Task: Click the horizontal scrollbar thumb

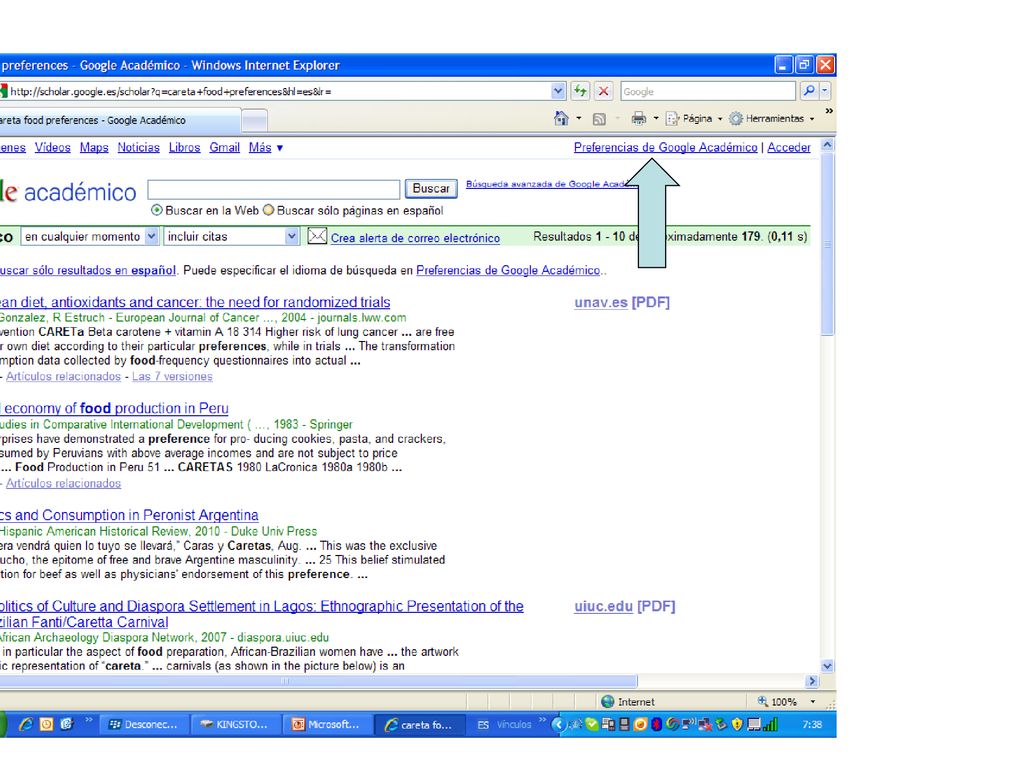Action: click(317, 680)
